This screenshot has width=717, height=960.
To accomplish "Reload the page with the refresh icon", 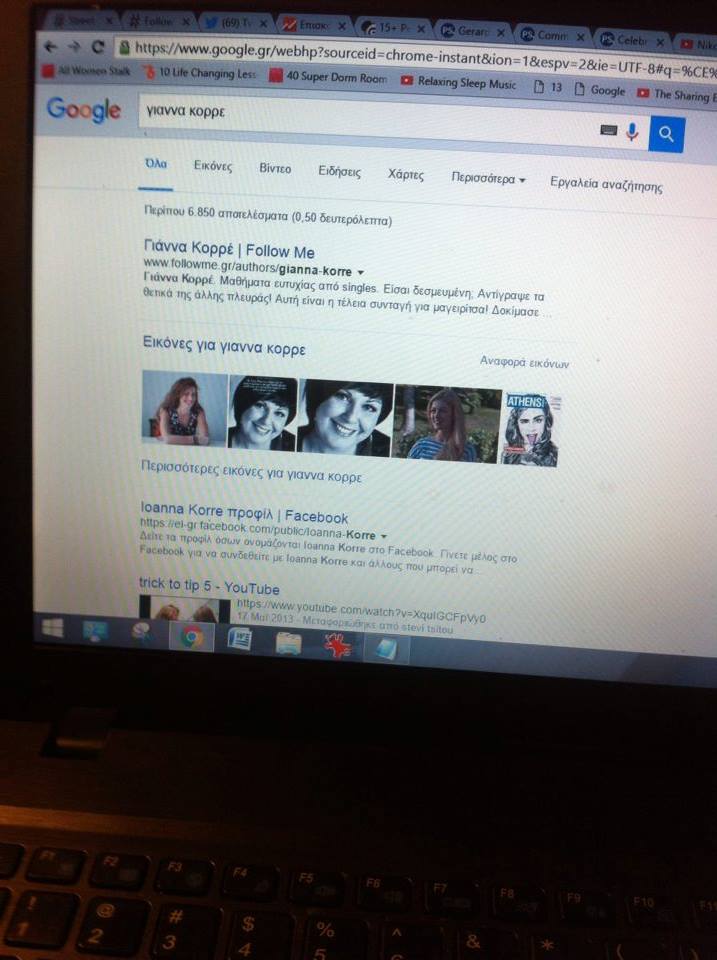I will [97, 47].
